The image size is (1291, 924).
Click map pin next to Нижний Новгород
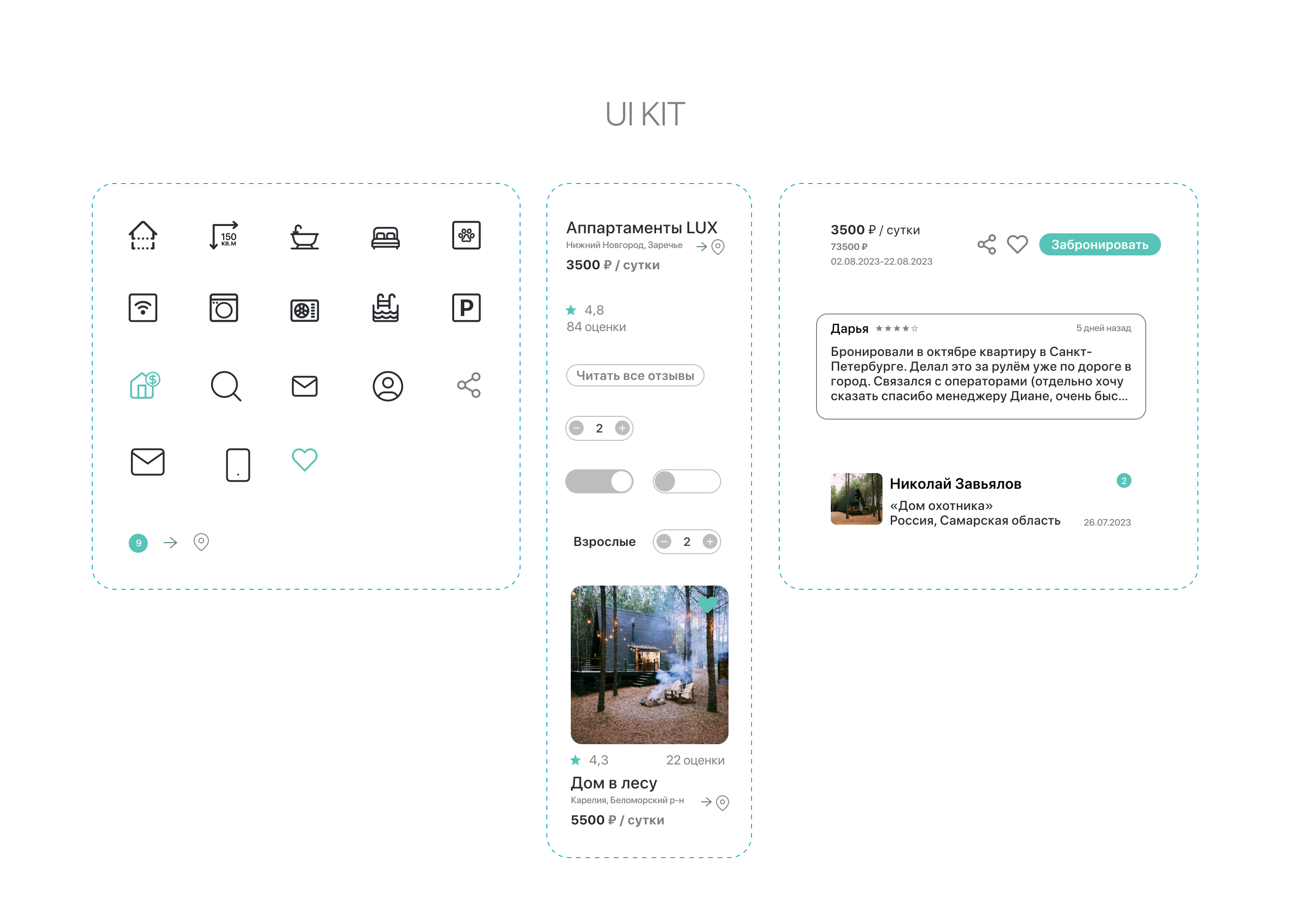(718, 247)
